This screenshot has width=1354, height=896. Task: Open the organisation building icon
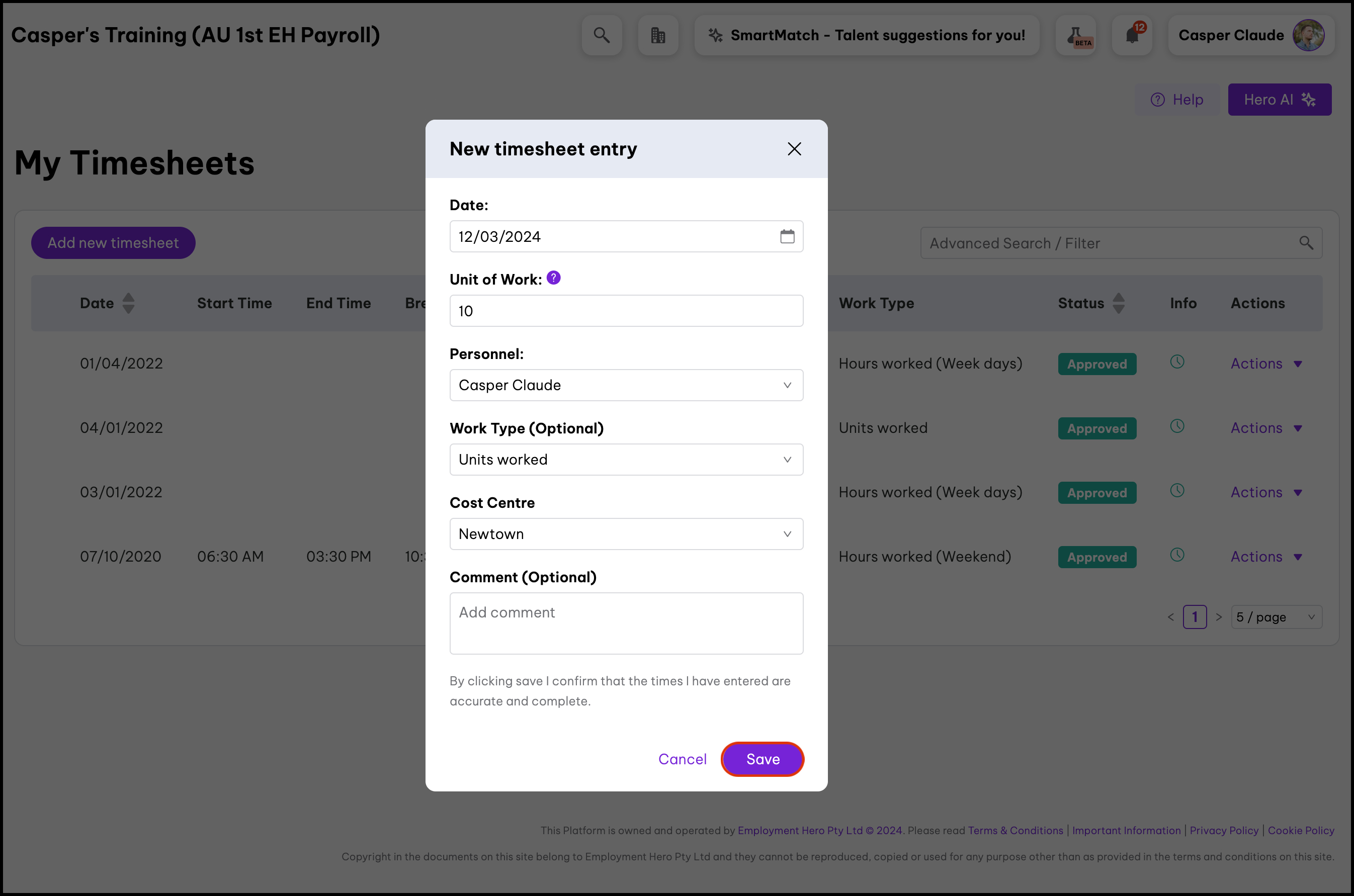658,35
